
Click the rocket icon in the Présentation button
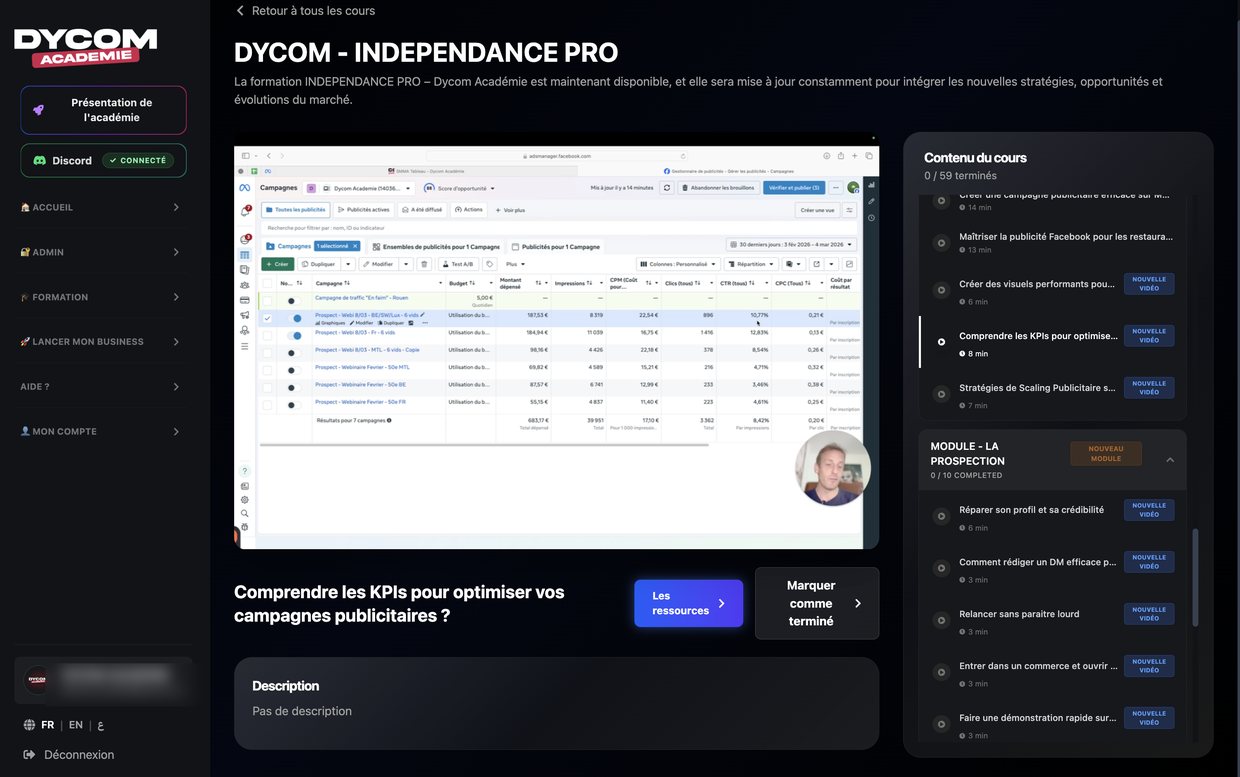pos(38,110)
